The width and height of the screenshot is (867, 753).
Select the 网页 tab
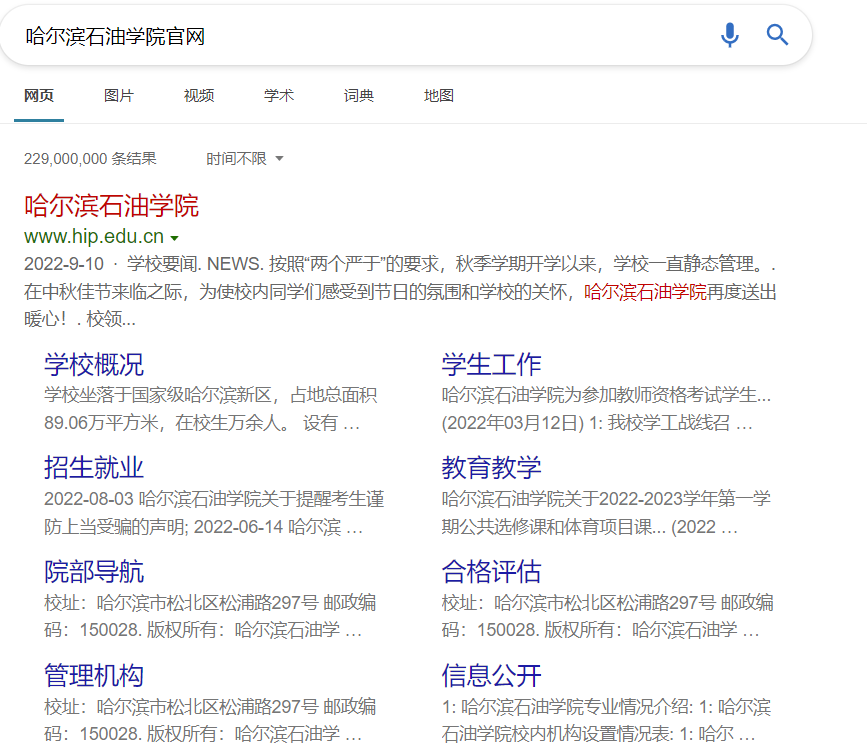(39, 96)
